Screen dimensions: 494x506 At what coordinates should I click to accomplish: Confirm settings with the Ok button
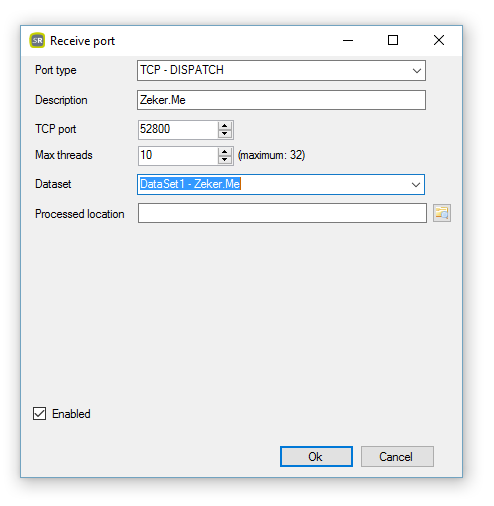(x=316, y=456)
